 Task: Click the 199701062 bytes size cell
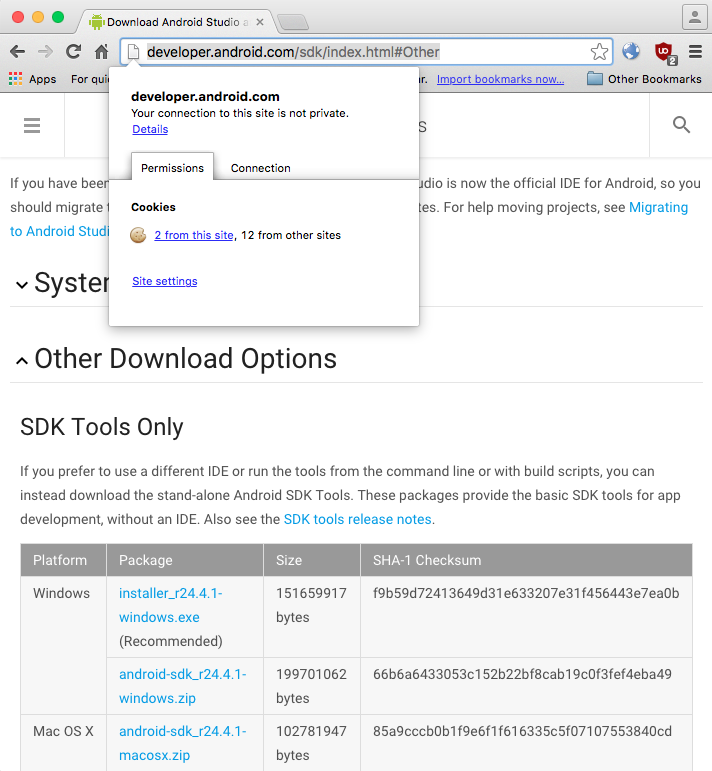[x=311, y=686]
